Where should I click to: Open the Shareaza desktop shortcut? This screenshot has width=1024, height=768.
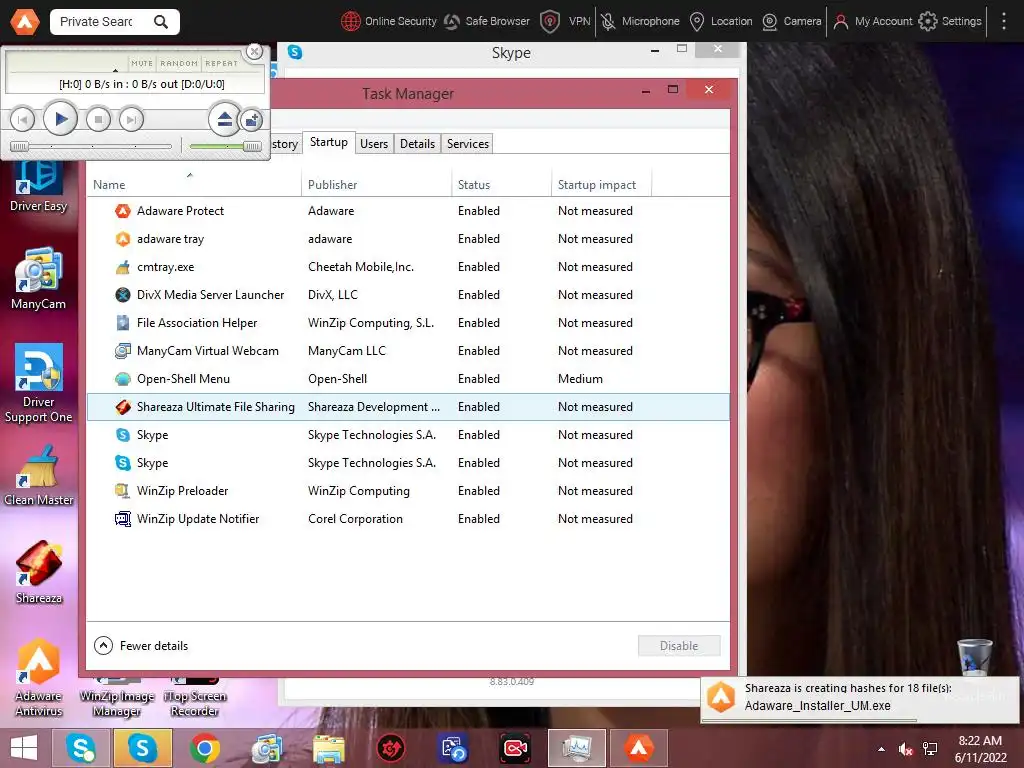39,572
